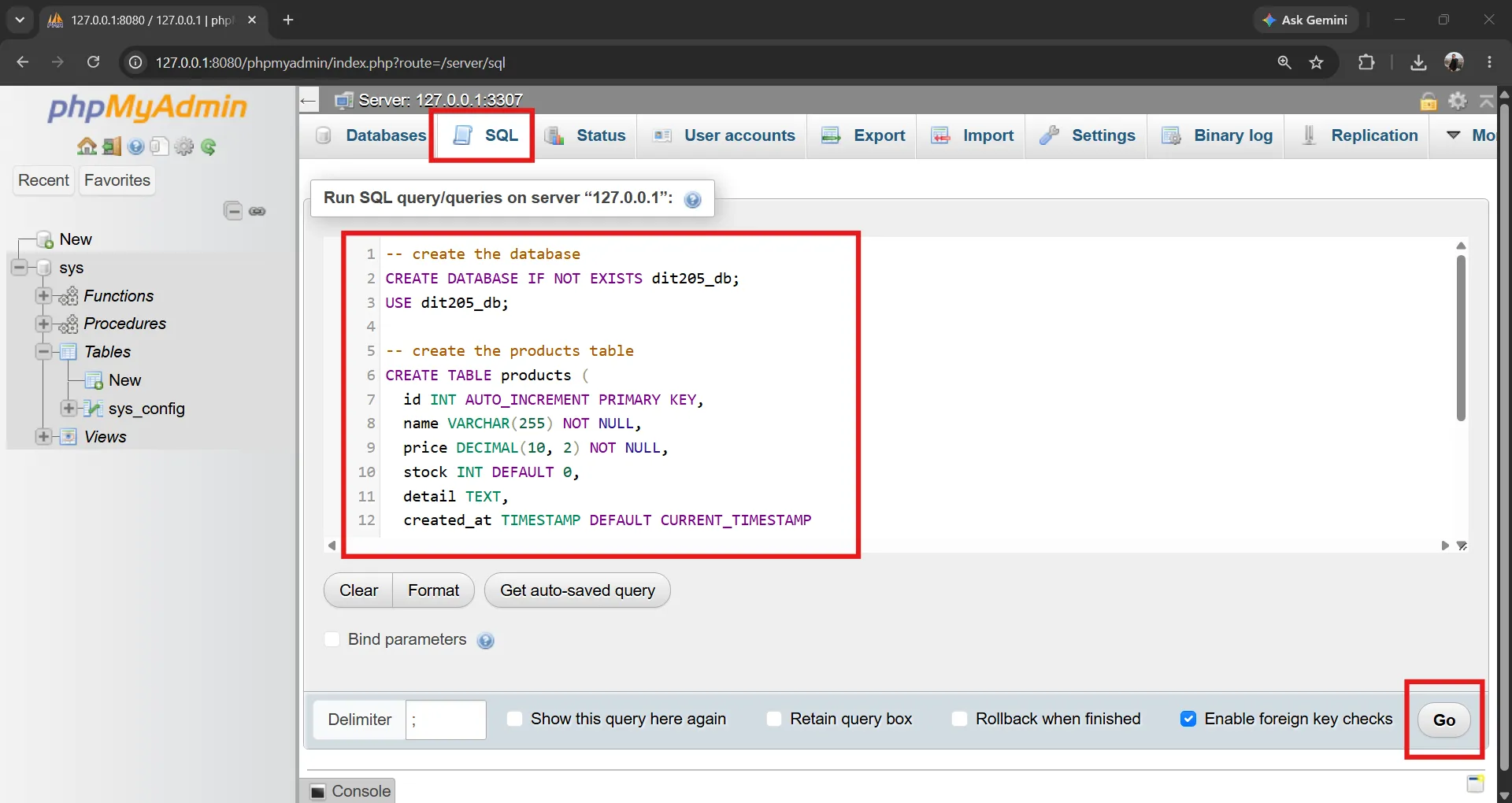Open the Console bar
1512x803 pixels.
pyautogui.click(x=348, y=791)
